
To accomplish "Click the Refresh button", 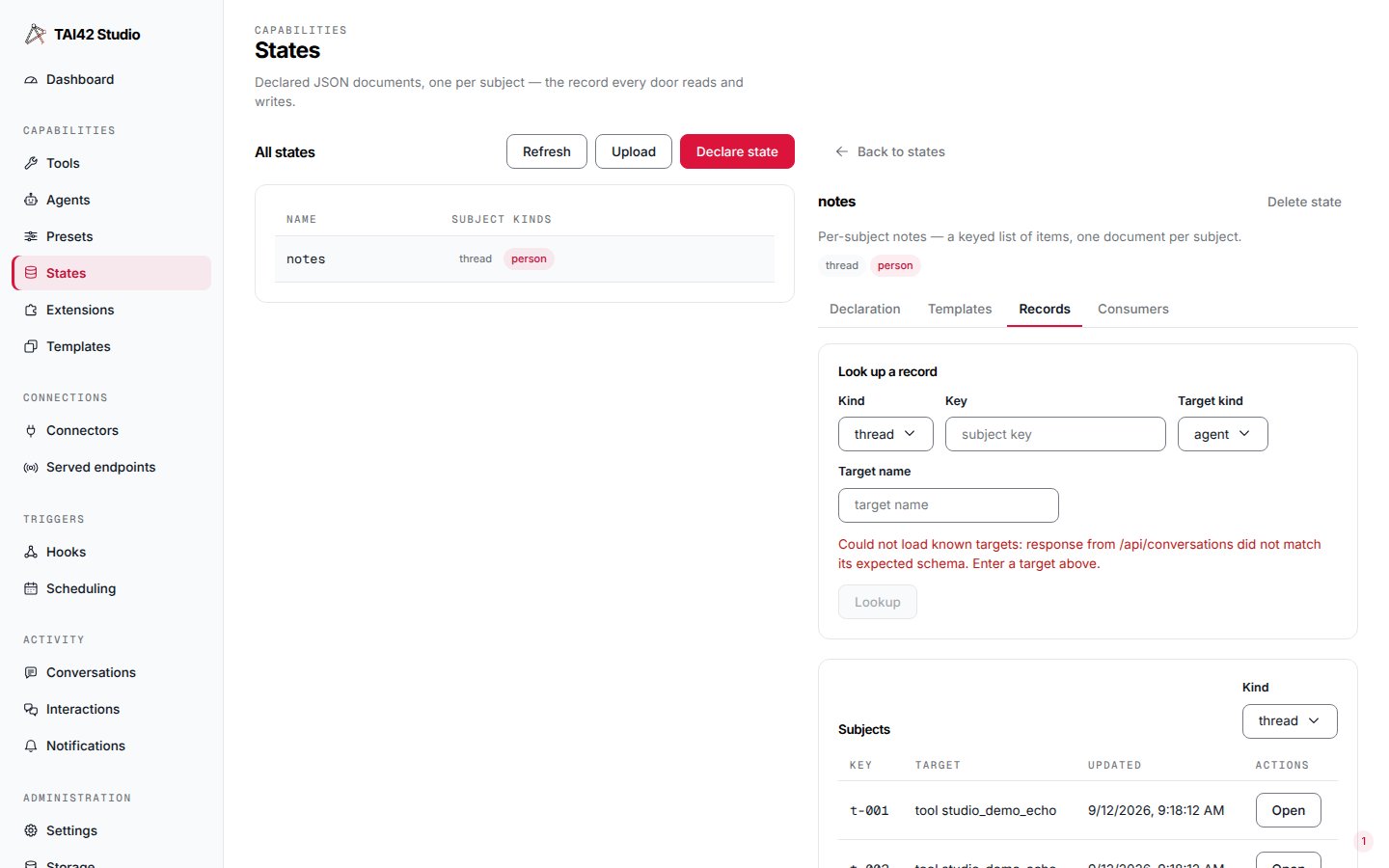I will pos(547,151).
